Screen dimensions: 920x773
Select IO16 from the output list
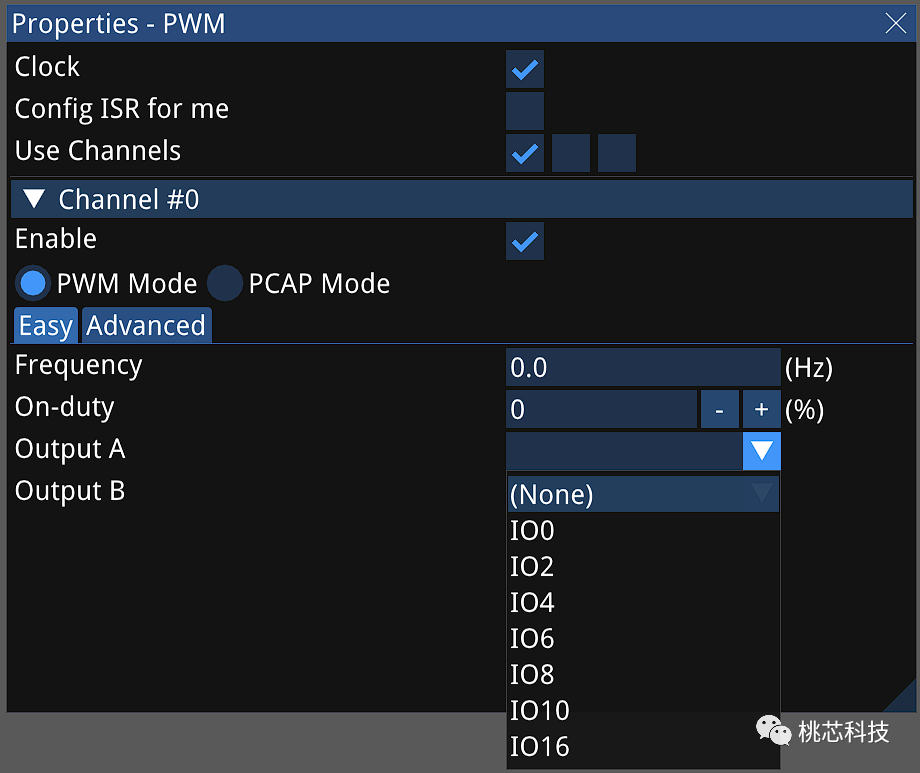[x=540, y=746]
